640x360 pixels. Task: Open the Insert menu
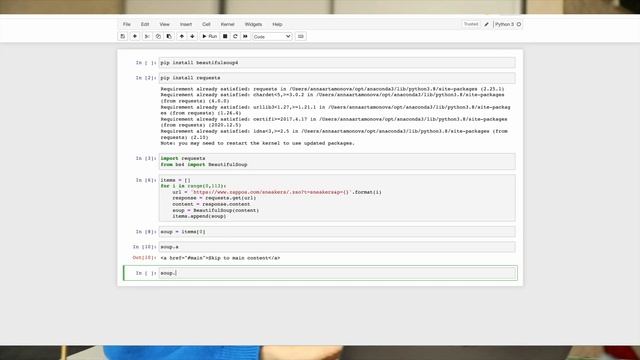(x=186, y=24)
